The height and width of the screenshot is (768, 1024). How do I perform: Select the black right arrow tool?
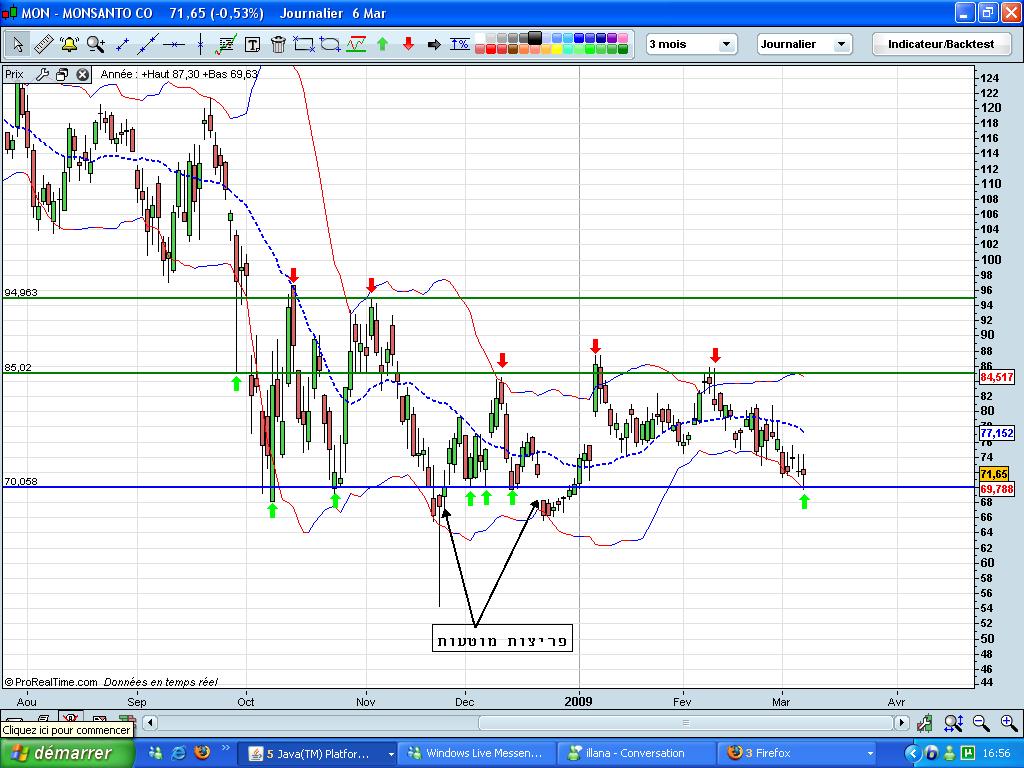click(x=434, y=44)
